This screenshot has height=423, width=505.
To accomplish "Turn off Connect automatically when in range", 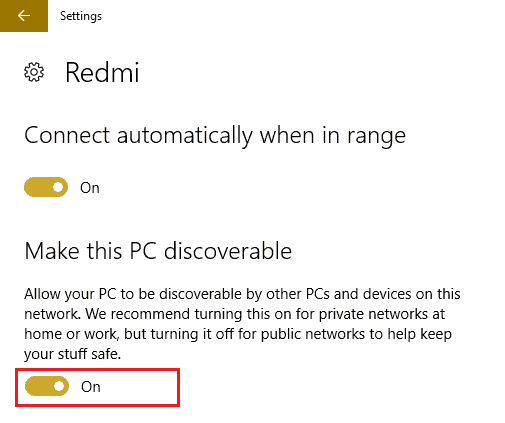I will pyautogui.click(x=46, y=187).
